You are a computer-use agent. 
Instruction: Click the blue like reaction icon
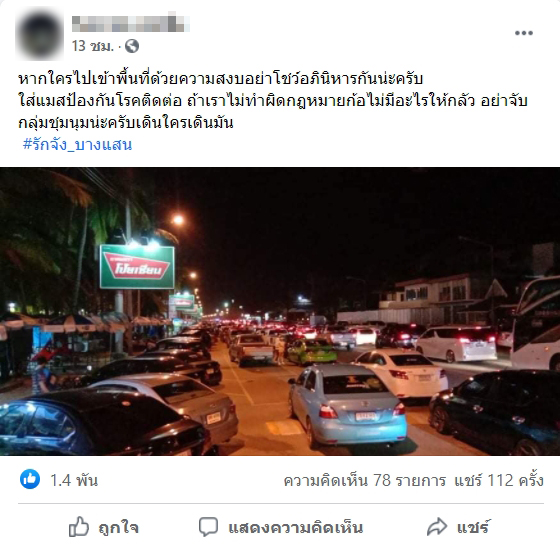[30, 479]
